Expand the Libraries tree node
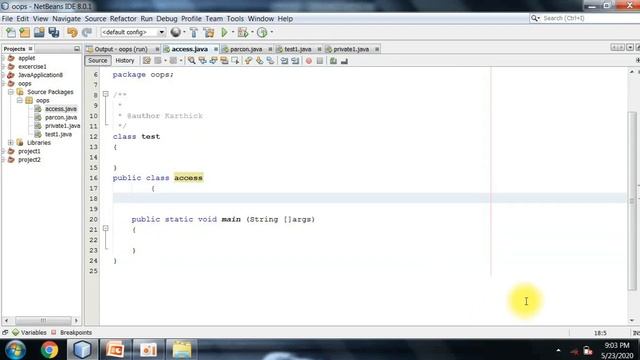The image size is (640, 360). tap(11, 142)
